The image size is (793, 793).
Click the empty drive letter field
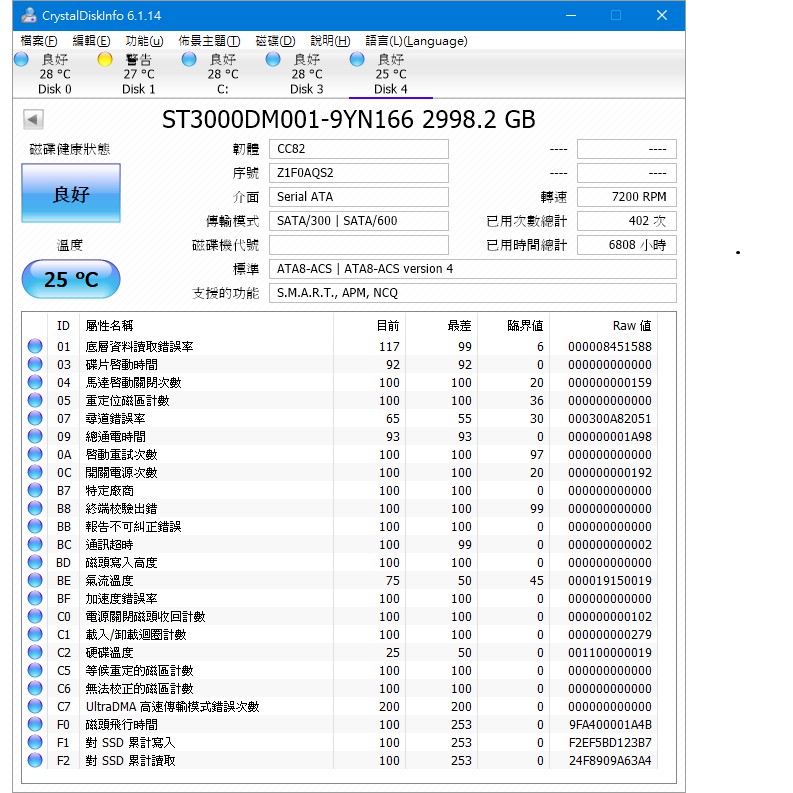click(359, 245)
